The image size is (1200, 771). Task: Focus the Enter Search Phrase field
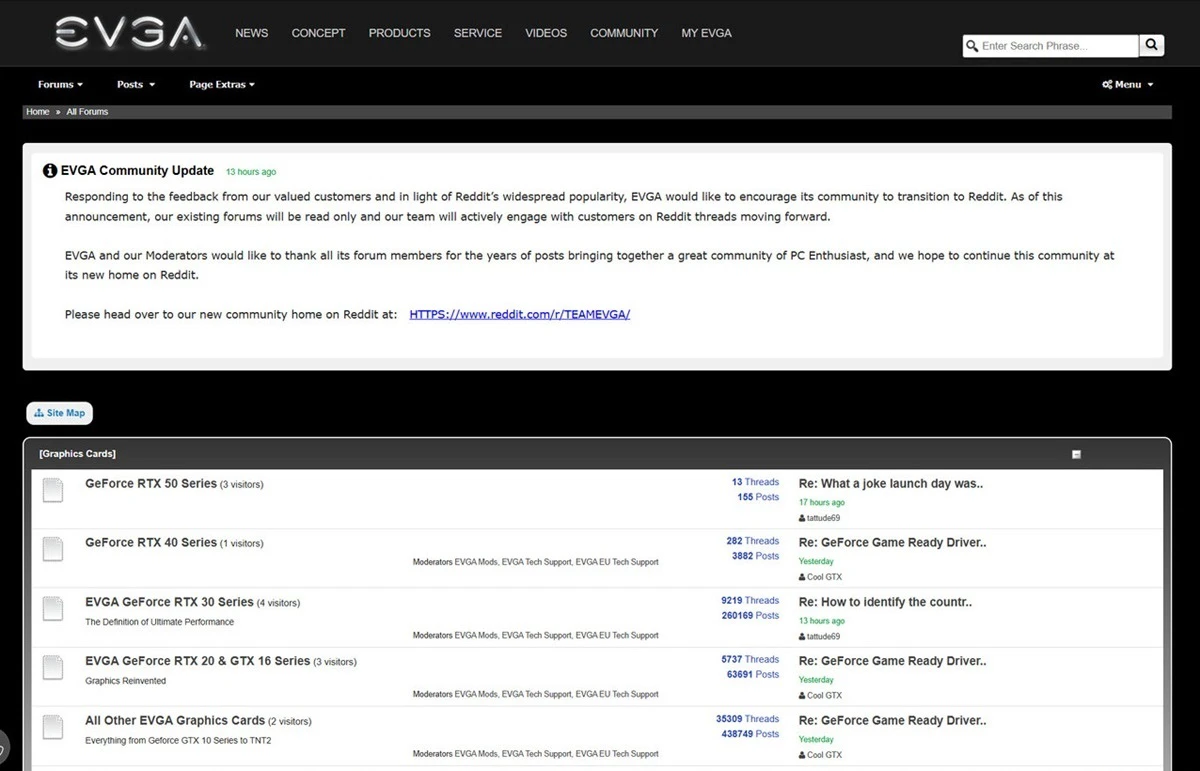coord(1055,46)
